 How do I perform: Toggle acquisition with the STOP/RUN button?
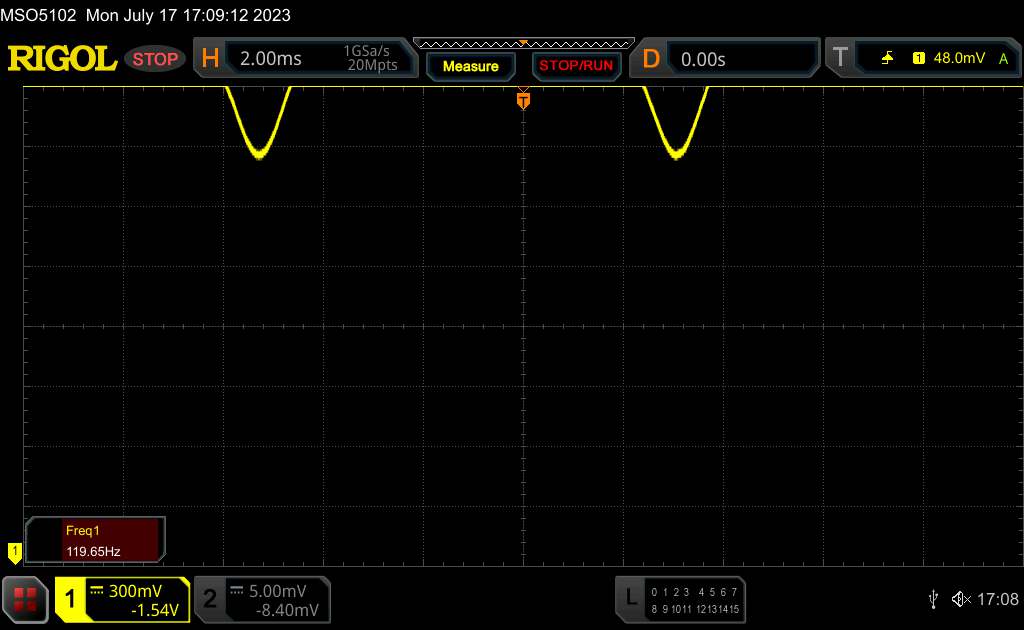(575, 66)
